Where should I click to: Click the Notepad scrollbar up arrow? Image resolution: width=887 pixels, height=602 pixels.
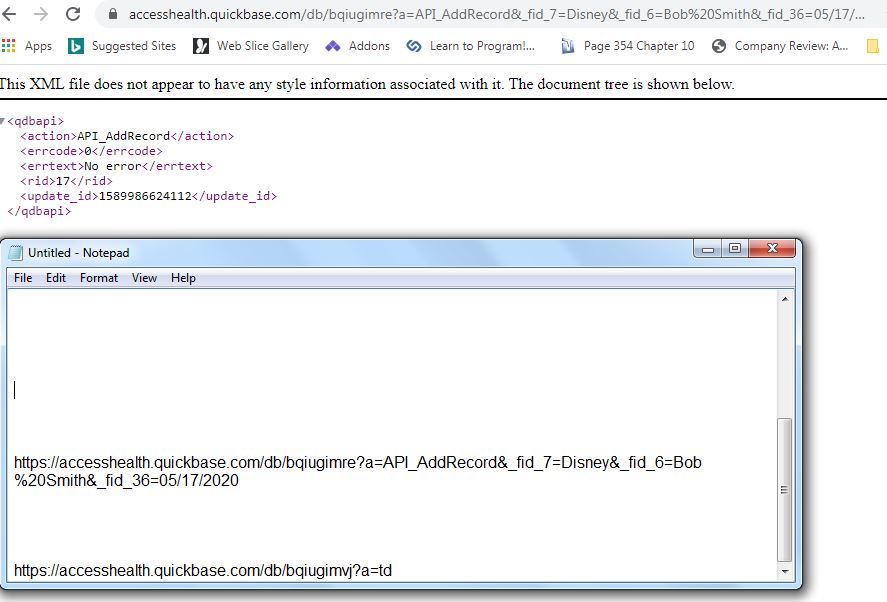(785, 299)
